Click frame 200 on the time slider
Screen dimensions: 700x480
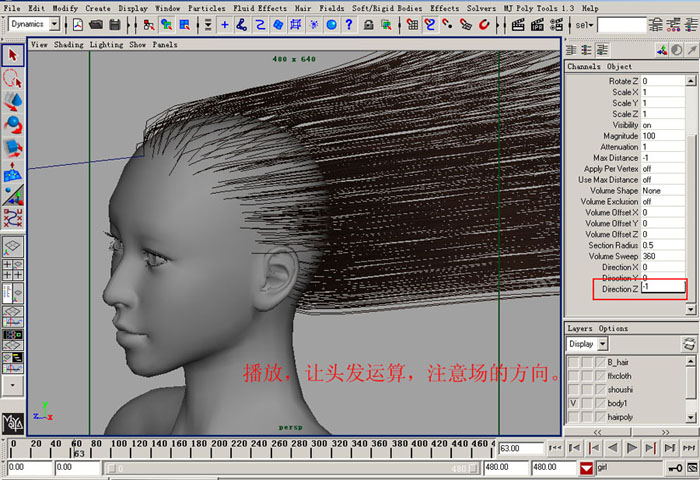point(212,448)
